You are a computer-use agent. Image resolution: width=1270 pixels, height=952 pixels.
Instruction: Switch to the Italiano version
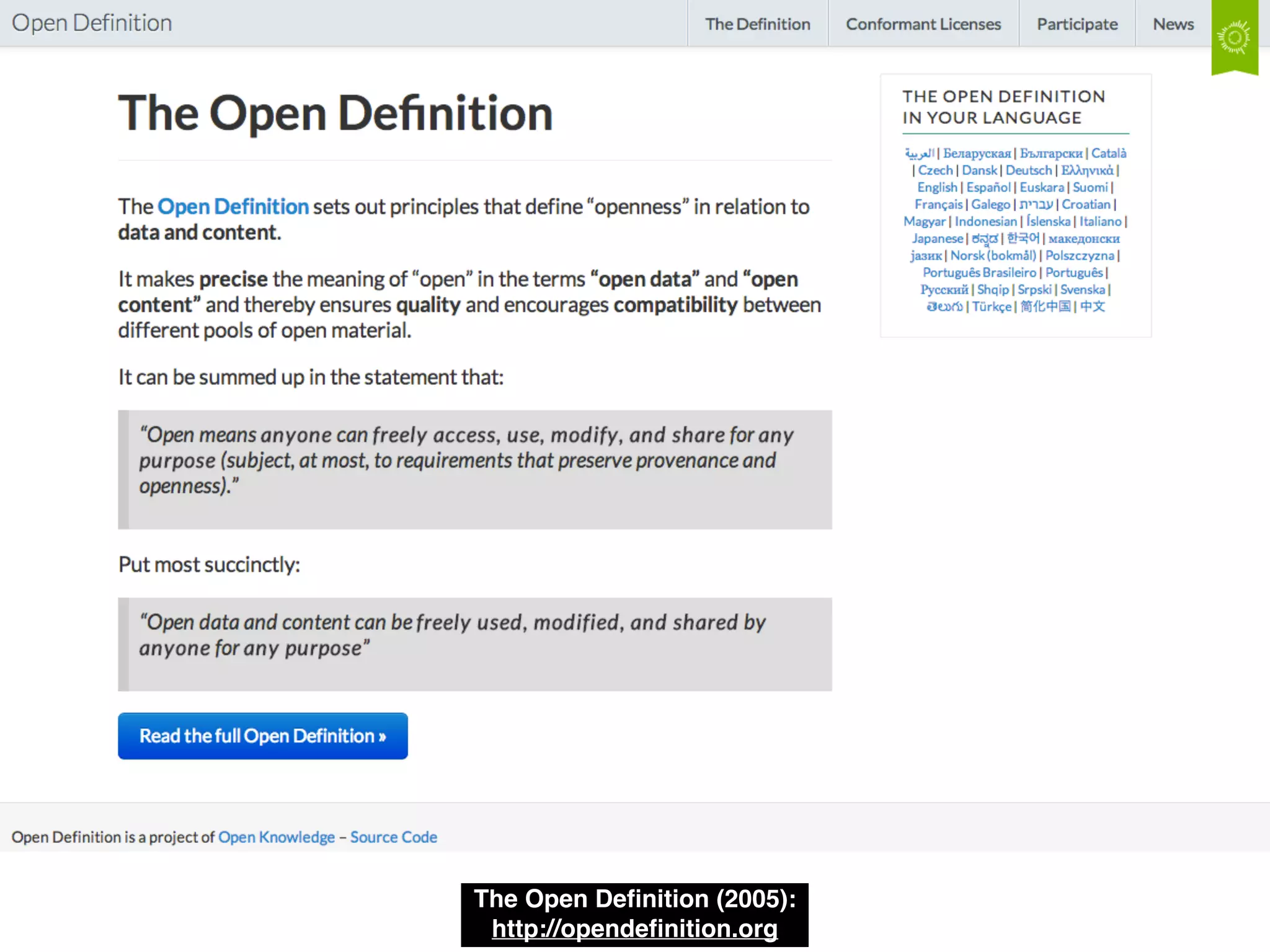(1101, 221)
